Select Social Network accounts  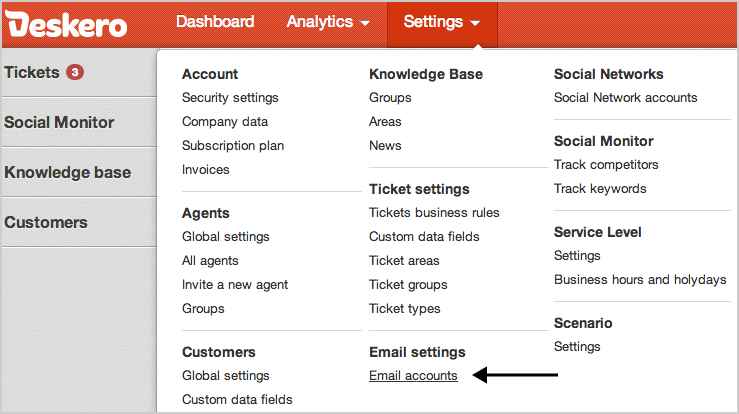(625, 98)
